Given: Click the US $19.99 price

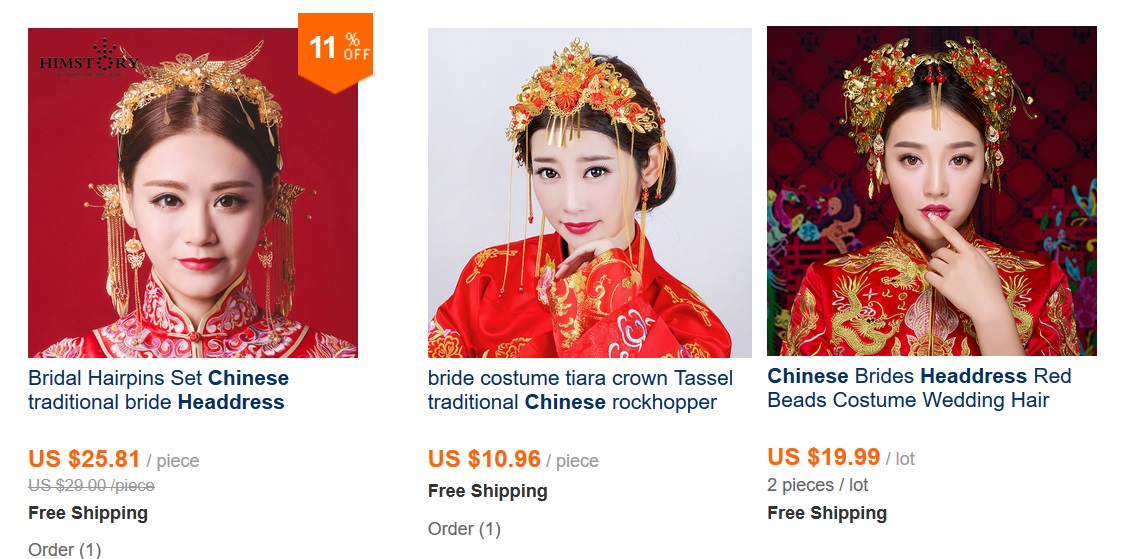Looking at the screenshot, I should (x=824, y=456).
